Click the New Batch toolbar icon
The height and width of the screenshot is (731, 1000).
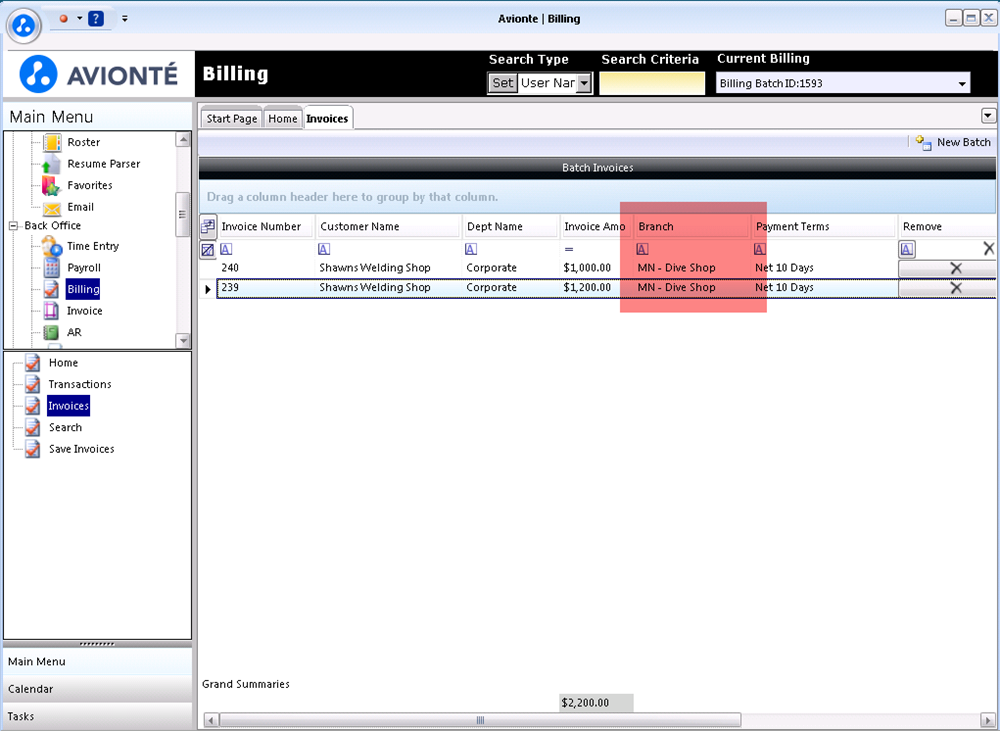pos(923,142)
